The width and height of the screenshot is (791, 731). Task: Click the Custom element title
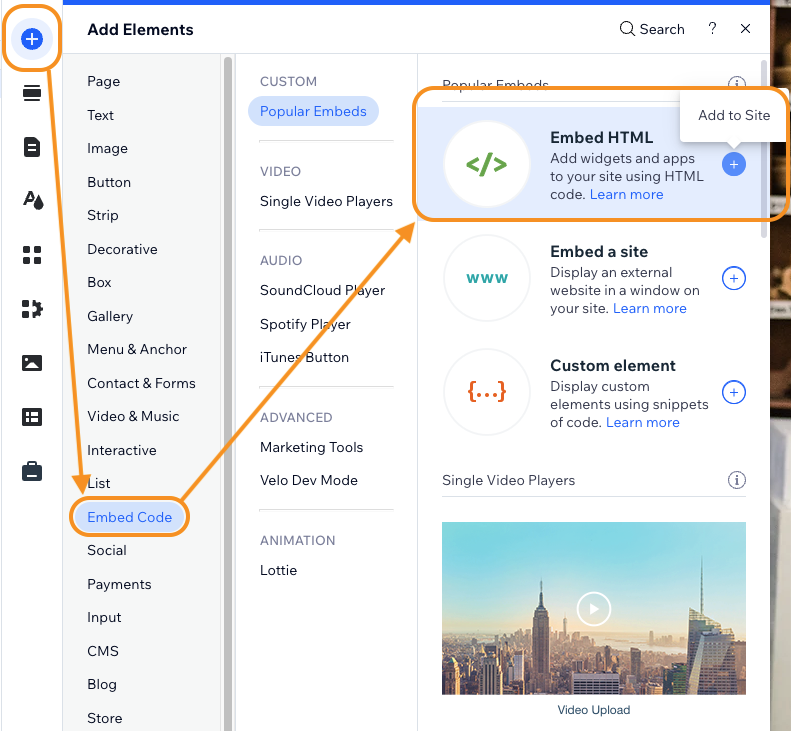[x=612, y=365]
